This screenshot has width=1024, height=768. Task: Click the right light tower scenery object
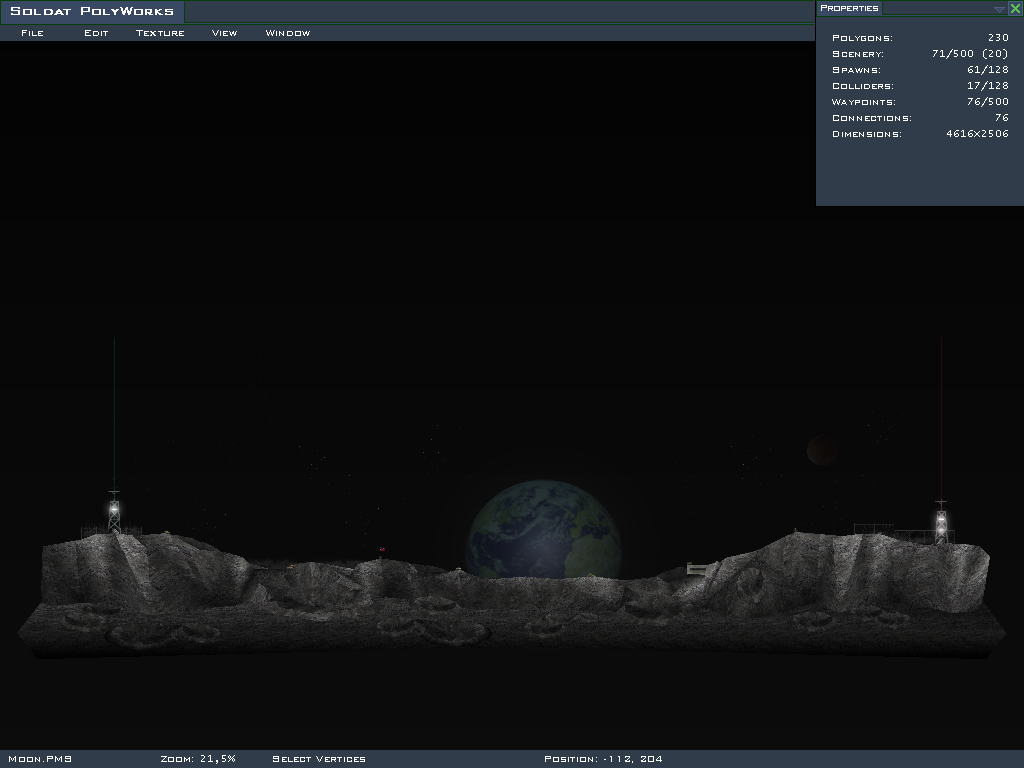tap(940, 522)
